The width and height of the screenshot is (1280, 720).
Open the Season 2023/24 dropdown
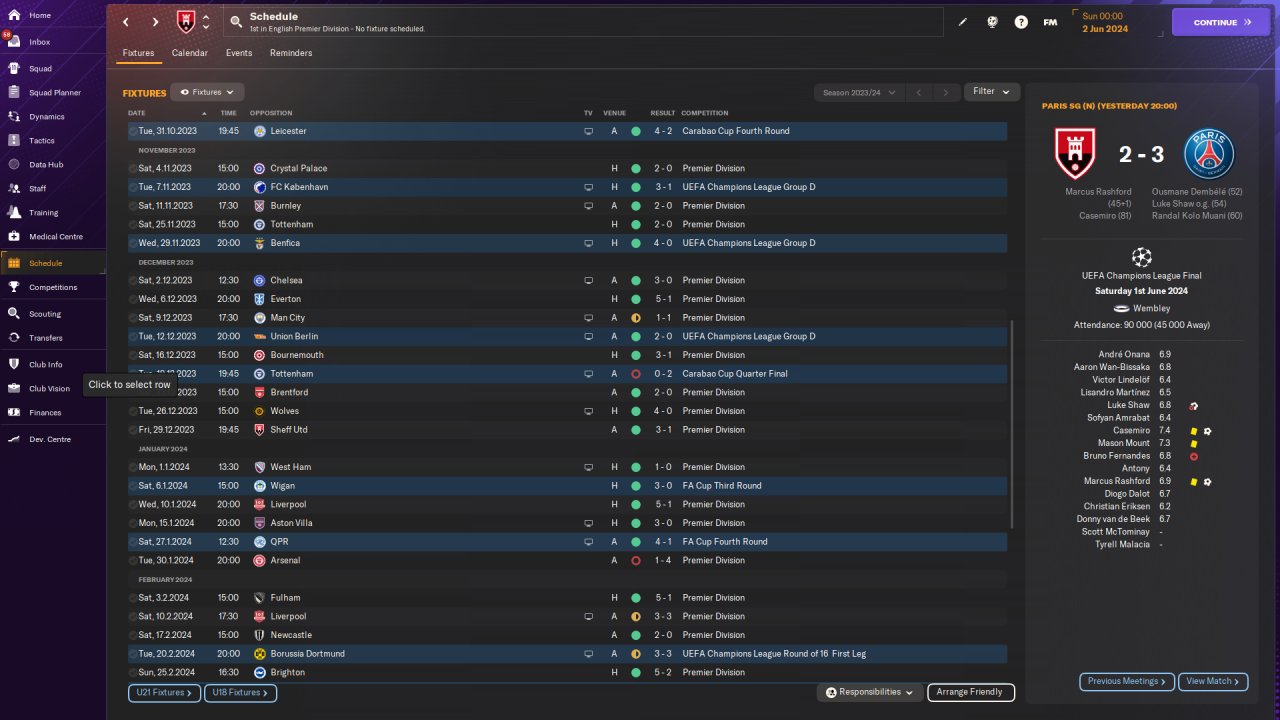[858, 93]
